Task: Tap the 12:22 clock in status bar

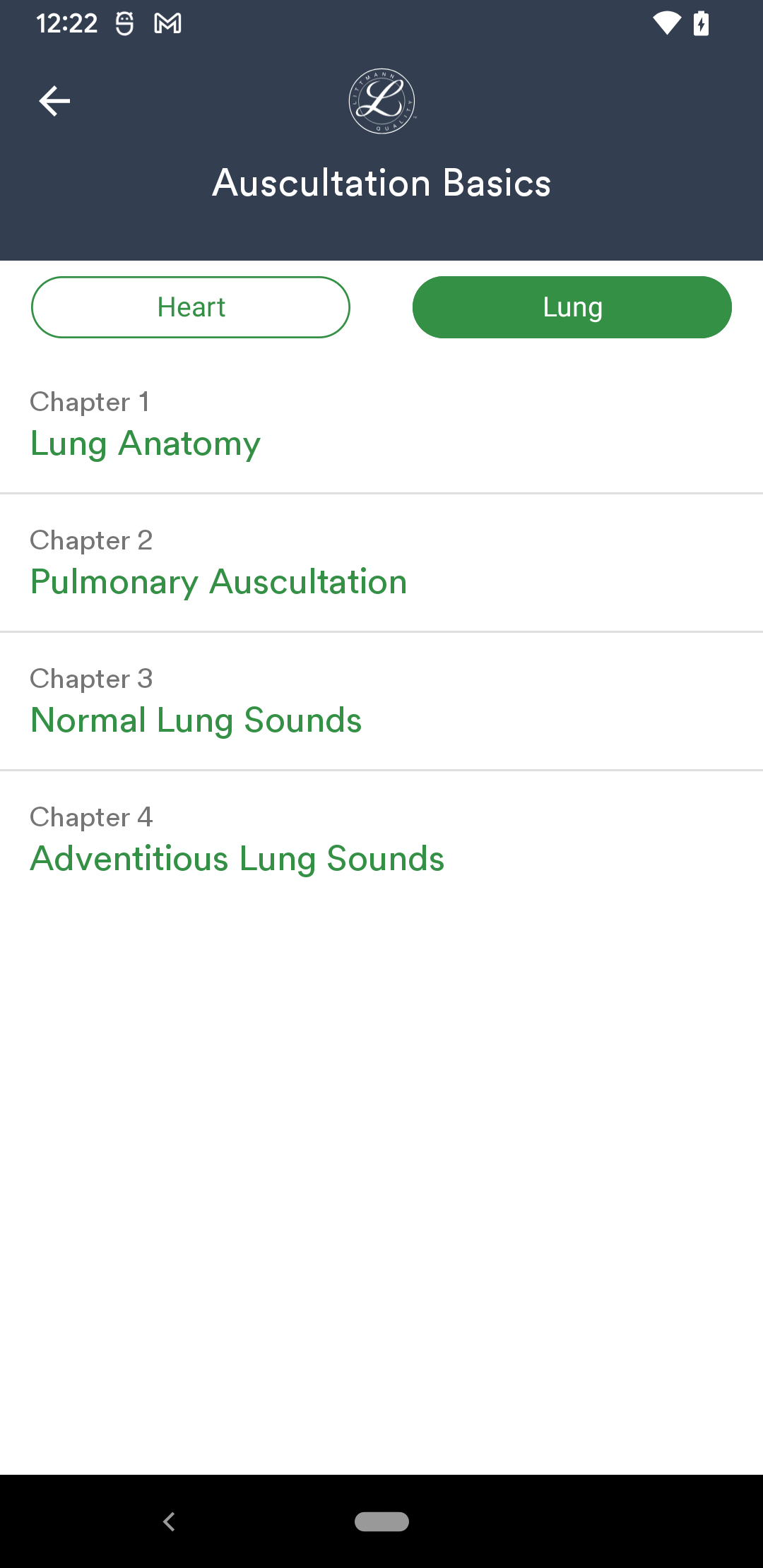Action: (67, 24)
